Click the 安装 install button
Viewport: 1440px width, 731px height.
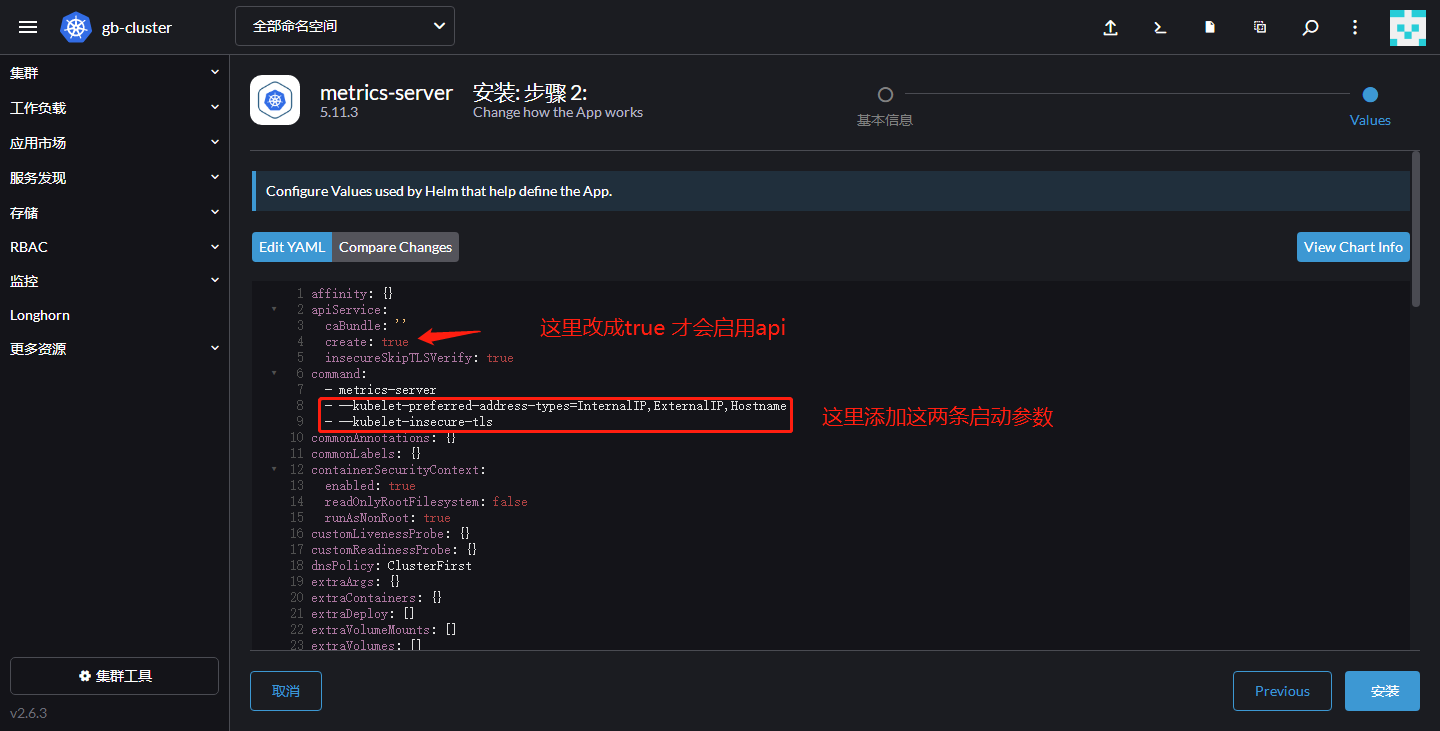(x=1384, y=691)
